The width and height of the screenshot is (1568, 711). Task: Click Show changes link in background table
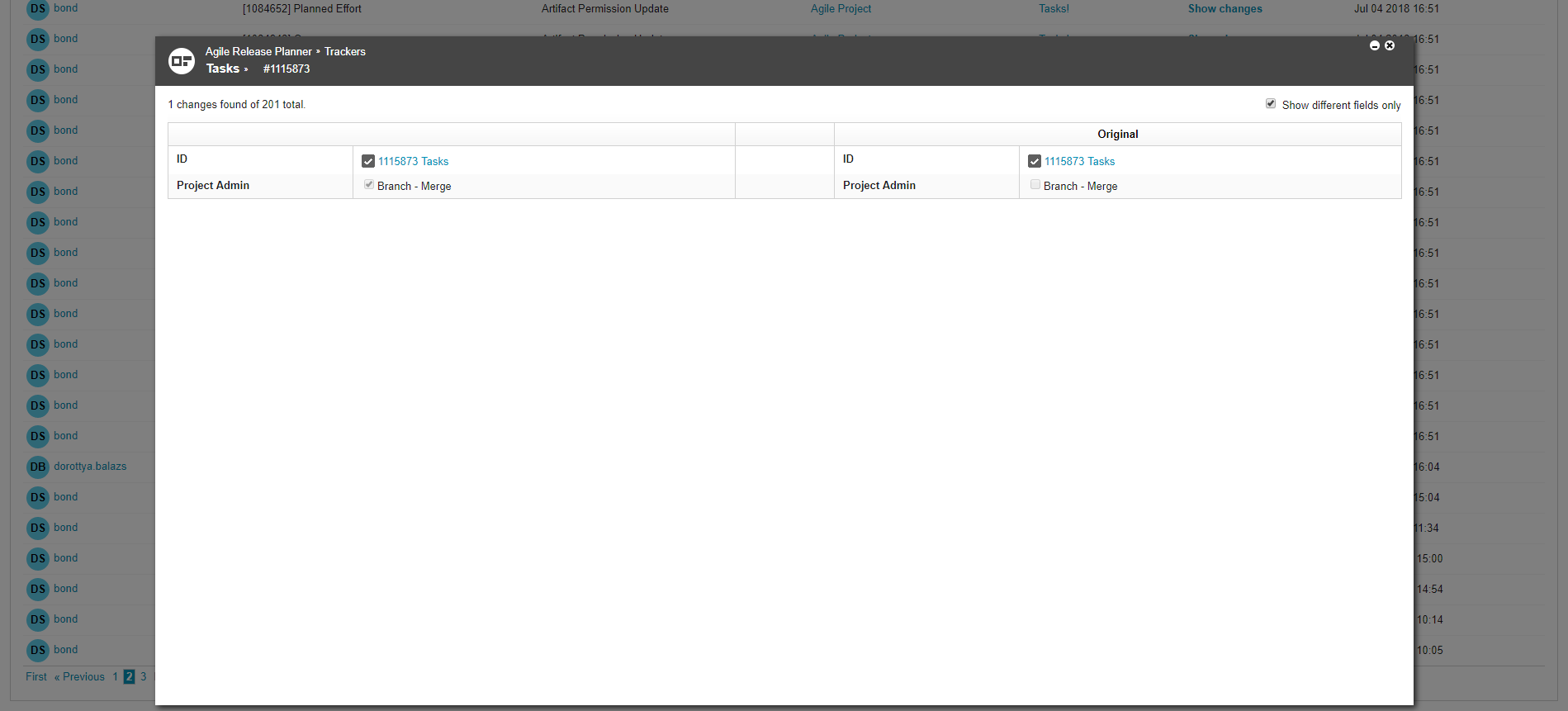[x=1225, y=8]
